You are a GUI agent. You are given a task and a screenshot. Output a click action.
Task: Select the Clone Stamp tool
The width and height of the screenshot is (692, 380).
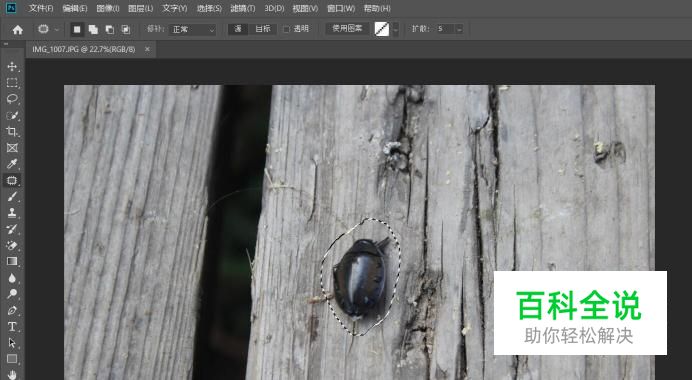12,213
